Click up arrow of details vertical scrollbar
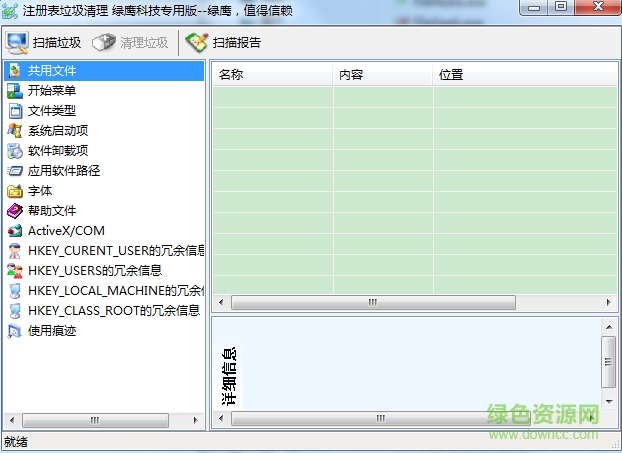This screenshot has height=453, width=622. [x=609, y=327]
